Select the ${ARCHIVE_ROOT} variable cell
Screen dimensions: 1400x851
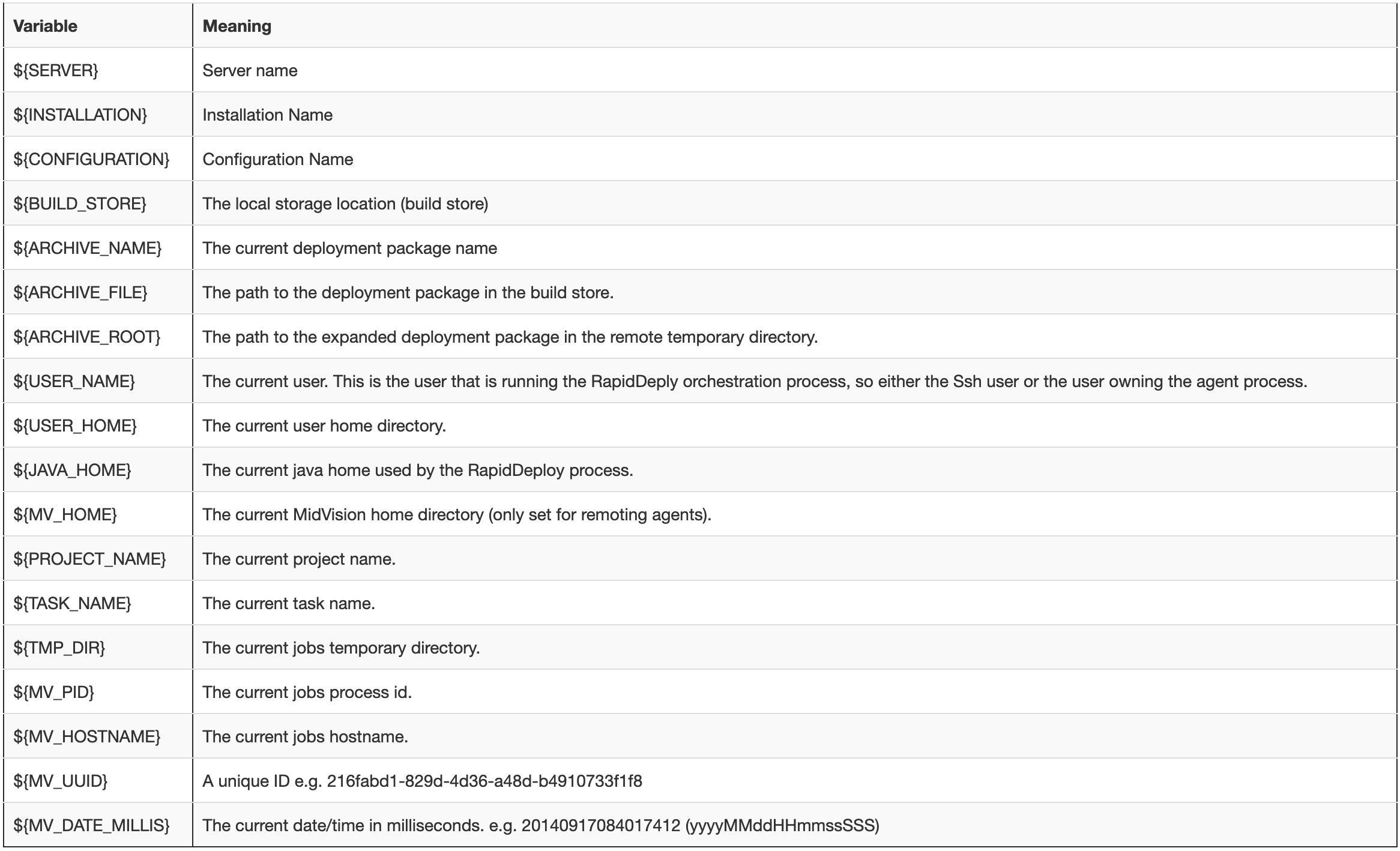click(x=98, y=337)
